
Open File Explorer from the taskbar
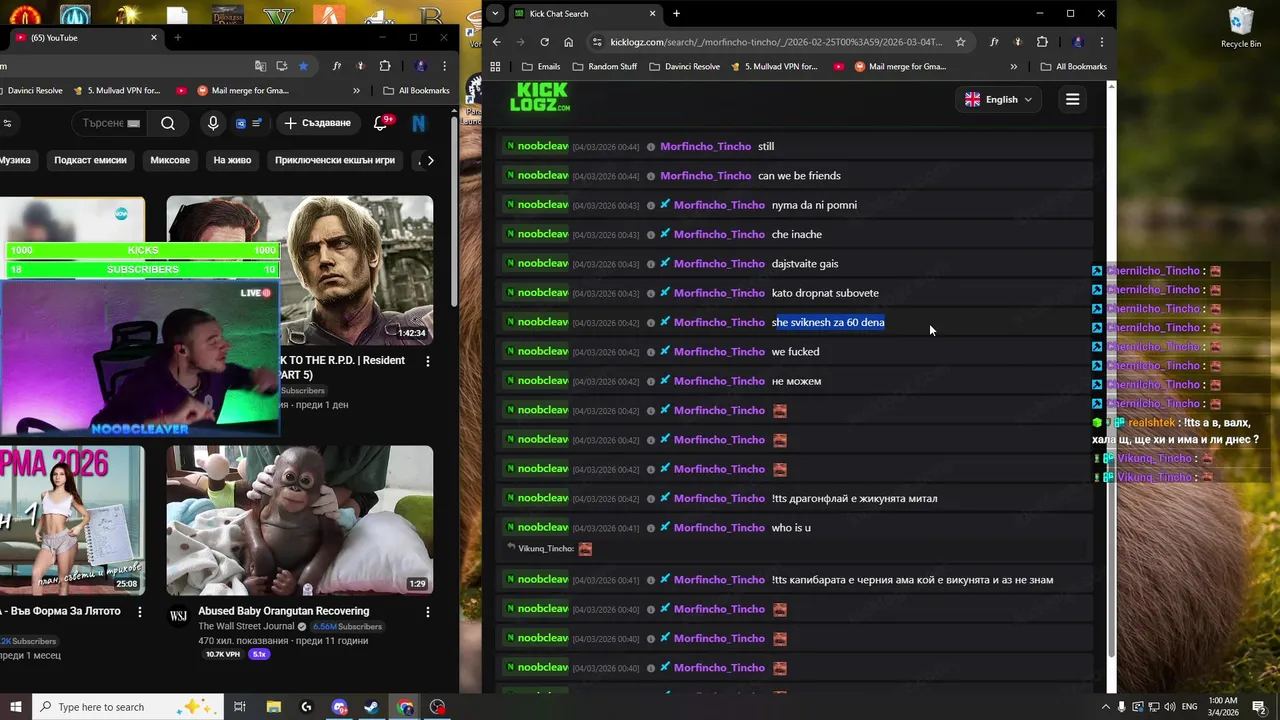coord(274,707)
